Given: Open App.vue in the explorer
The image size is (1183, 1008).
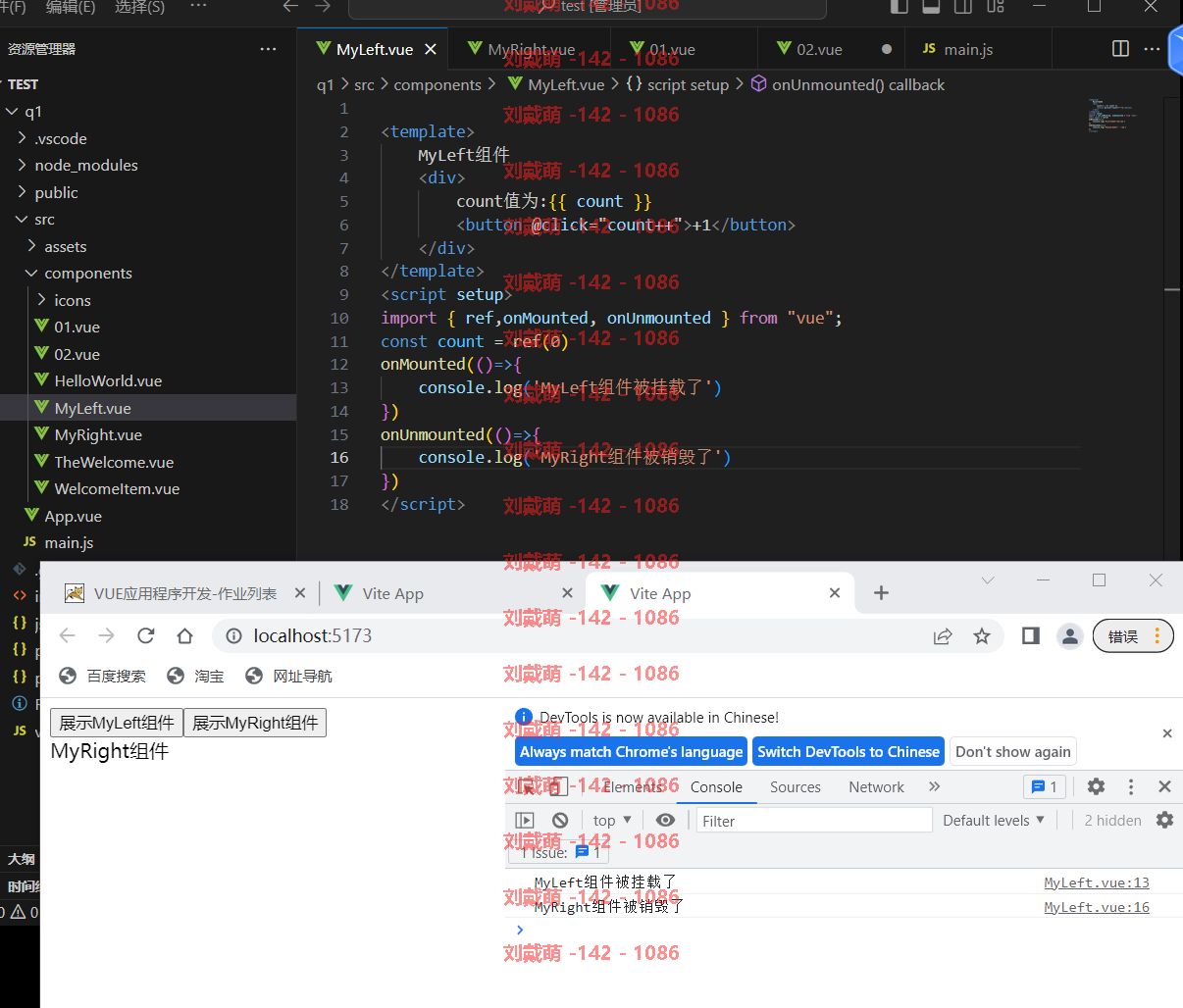Looking at the screenshot, I should point(73,516).
